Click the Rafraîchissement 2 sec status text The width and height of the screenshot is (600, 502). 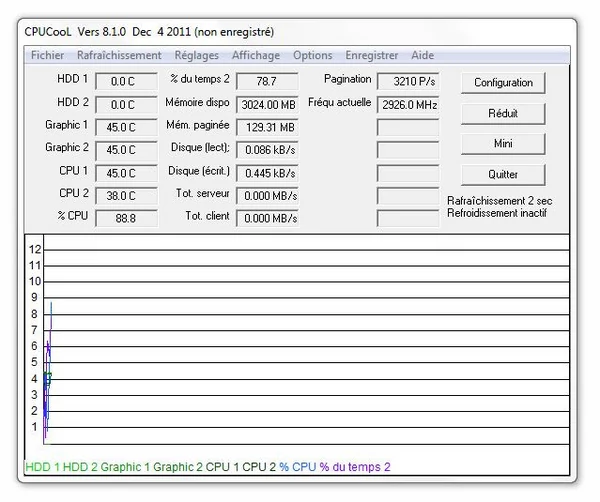click(x=499, y=201)
